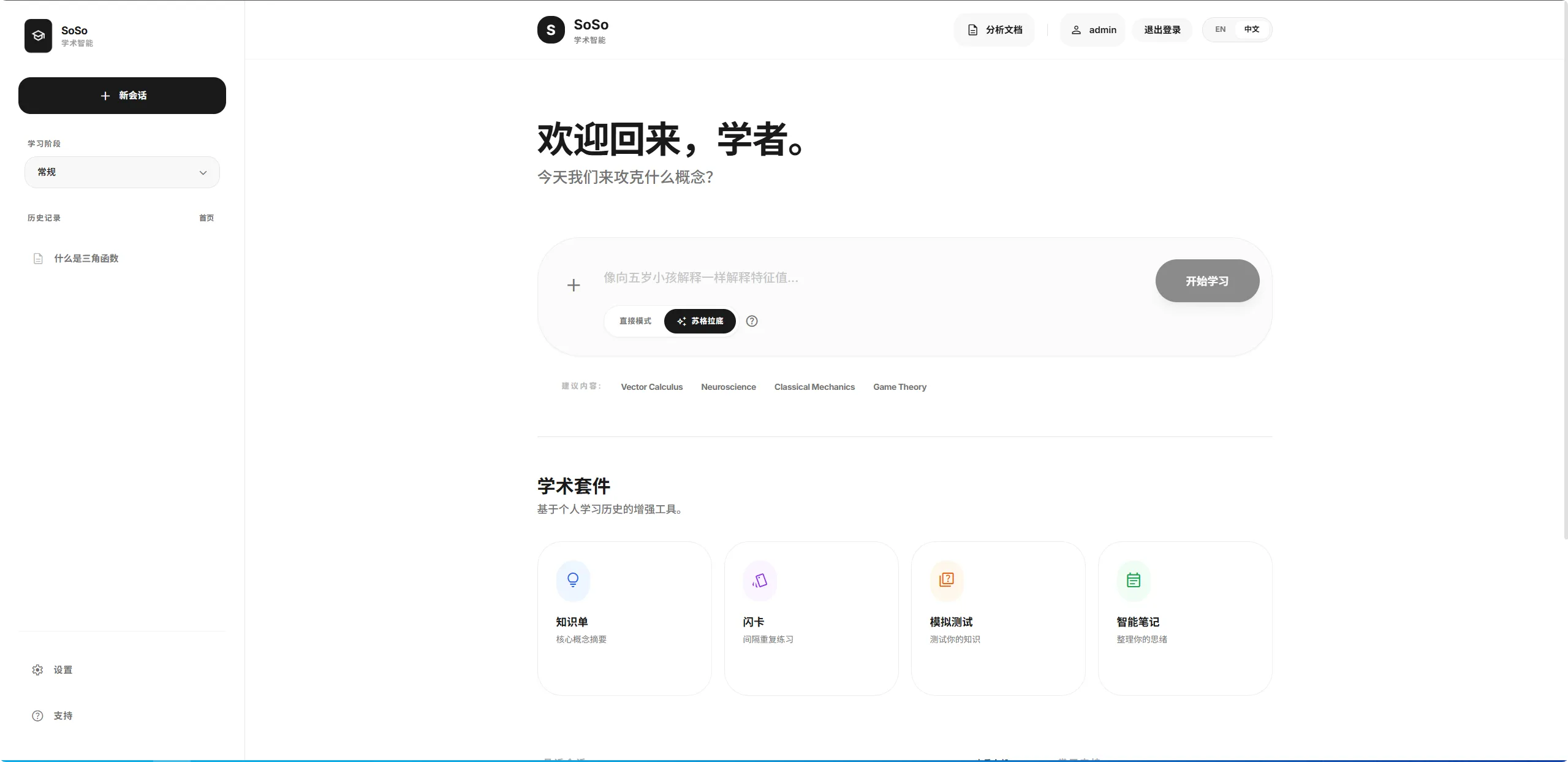1568x762 pixels.
Task: Click the chevron arrow in 常规 dropdown
Action: pos(203,173)
